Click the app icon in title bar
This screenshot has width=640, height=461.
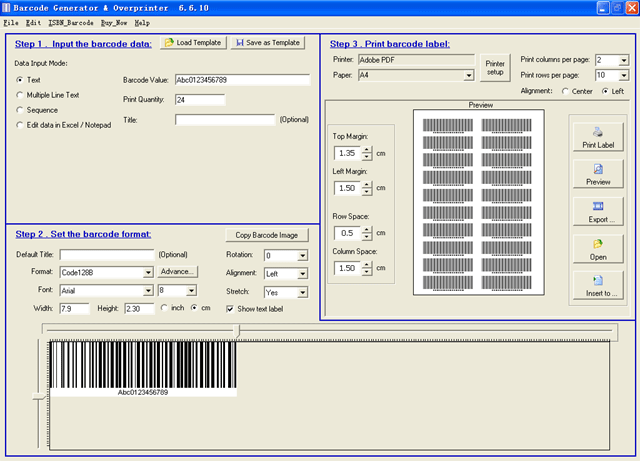pyautogui.click(x=6, y=8)
